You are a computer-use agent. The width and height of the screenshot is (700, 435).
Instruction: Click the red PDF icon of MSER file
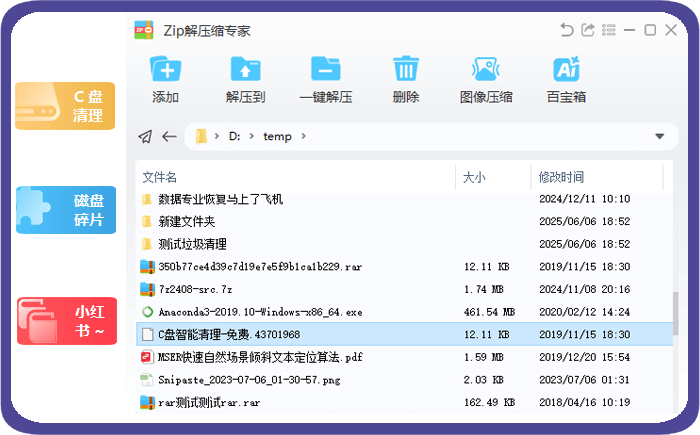point(147,357)
